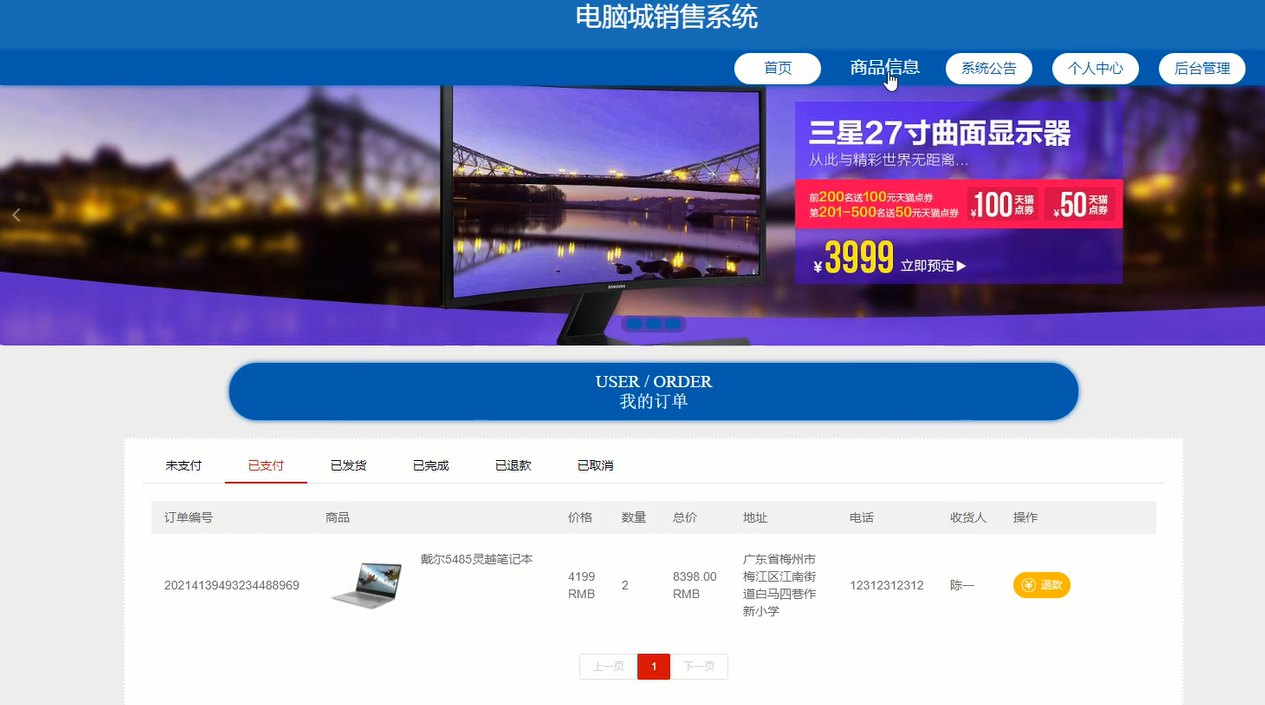This screenshot has height=705, width=1265.
Task: Click the 下一页 pagination button
Action: pos(699,666)
